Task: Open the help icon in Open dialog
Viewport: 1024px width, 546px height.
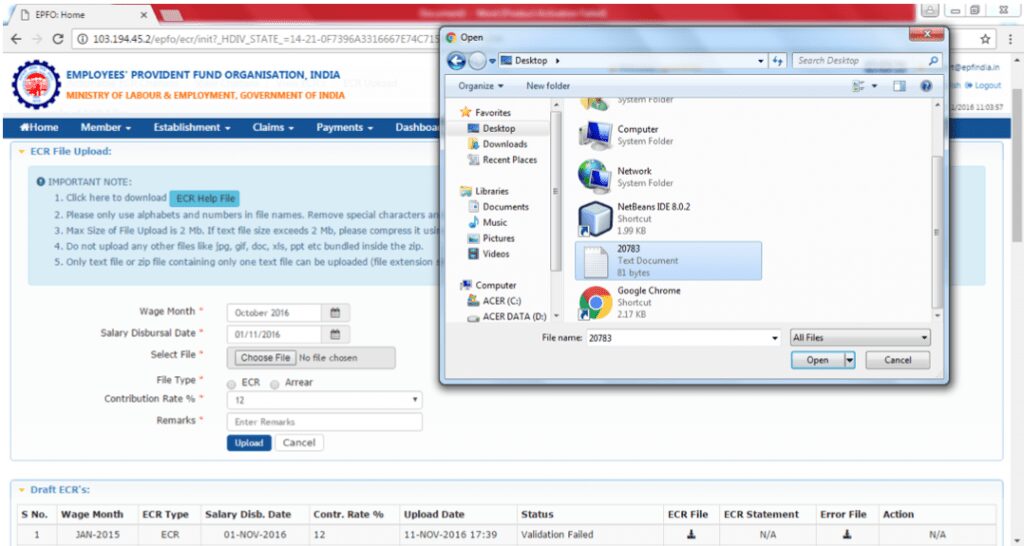Action: [926, 86]
